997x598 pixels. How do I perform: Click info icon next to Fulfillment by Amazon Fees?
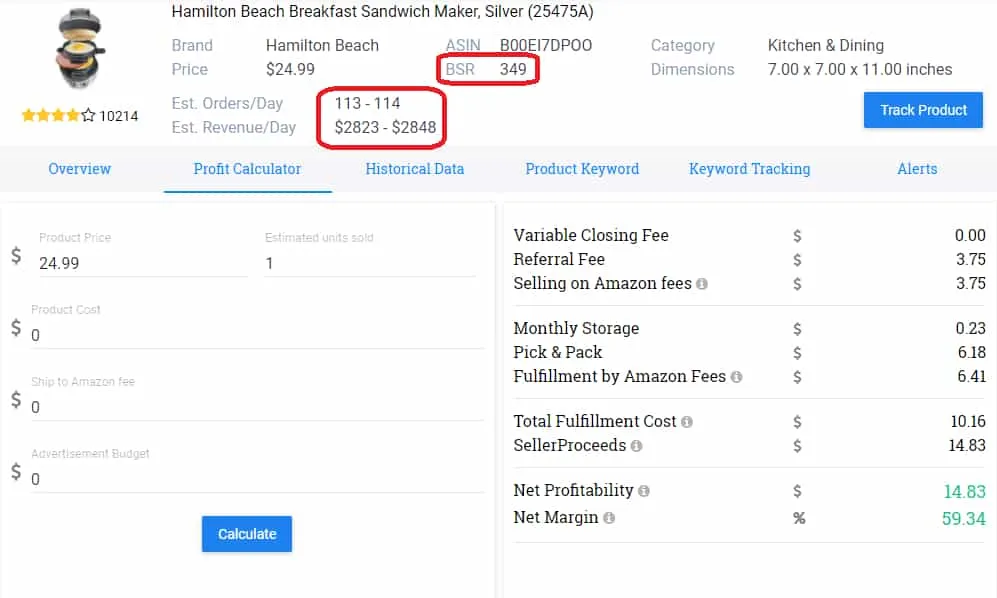point(737,378)
